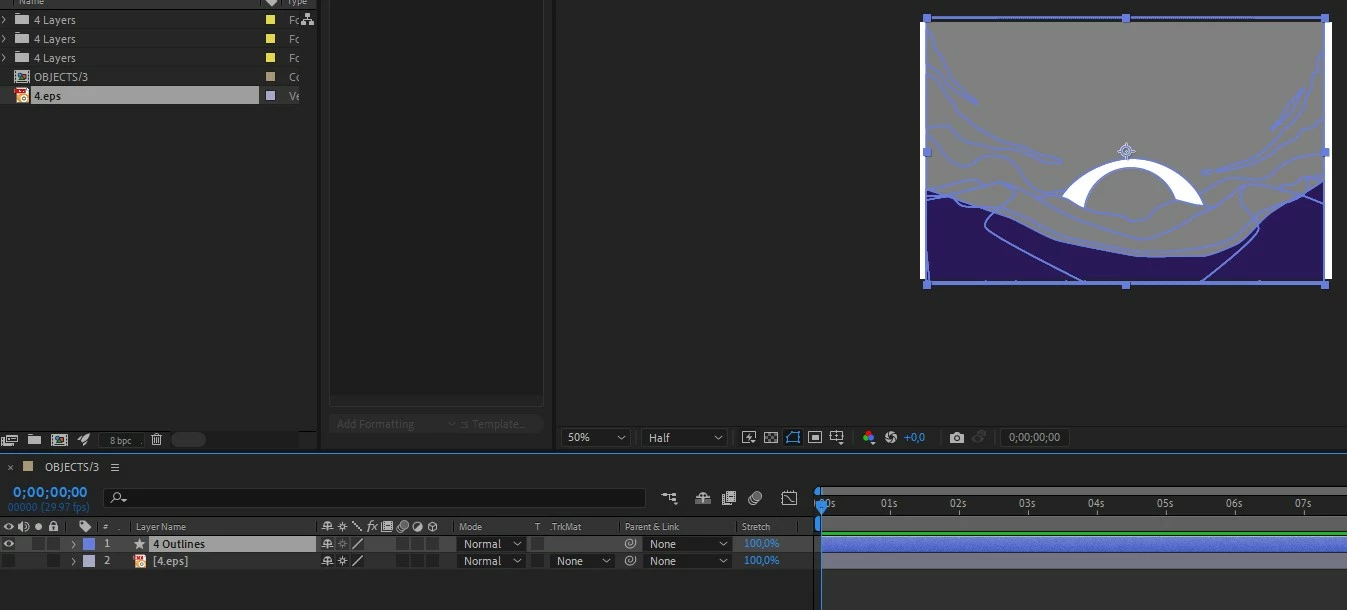Open blending Mode dropdown for [4.eps]

[491, 561]
